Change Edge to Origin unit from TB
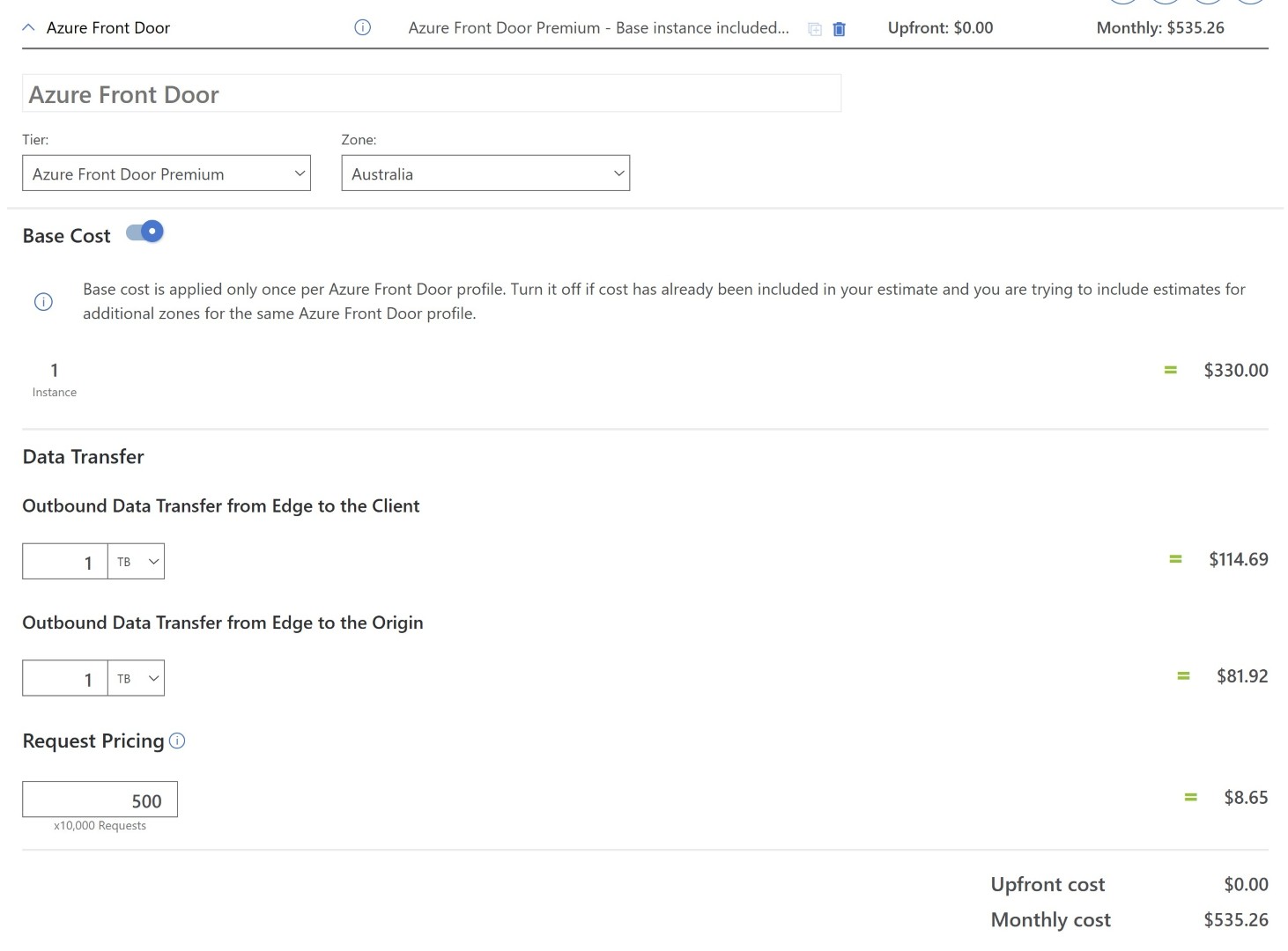The width and height of the screenshot is (1288, 951). tap(137, 679)
